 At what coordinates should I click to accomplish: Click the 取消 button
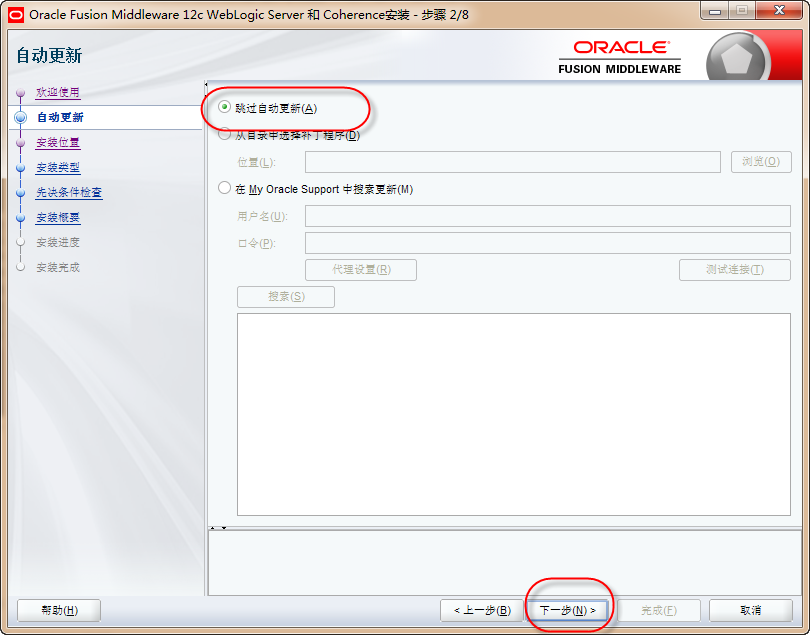click(751, 610)
